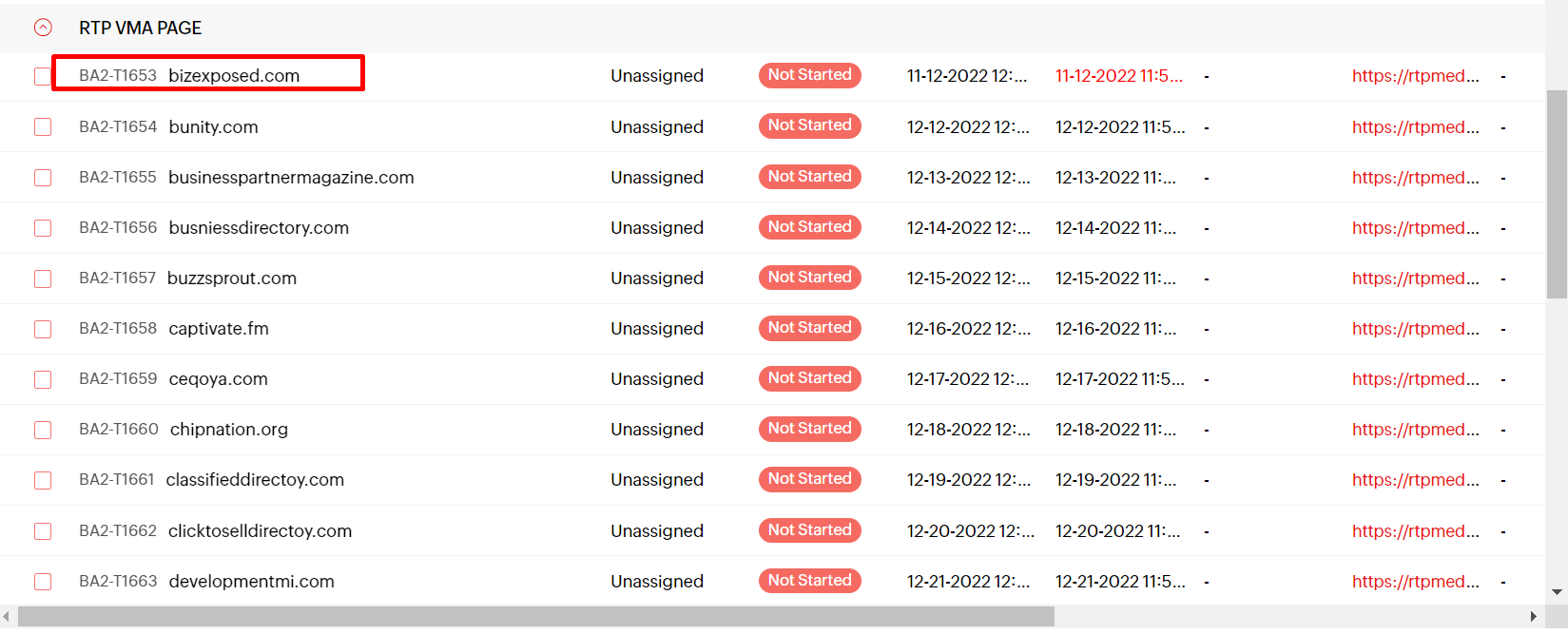Click the down arrow of vertical scrollbar
Viewport: 1568px width, 634px height.
click(x=1557, y=592)
